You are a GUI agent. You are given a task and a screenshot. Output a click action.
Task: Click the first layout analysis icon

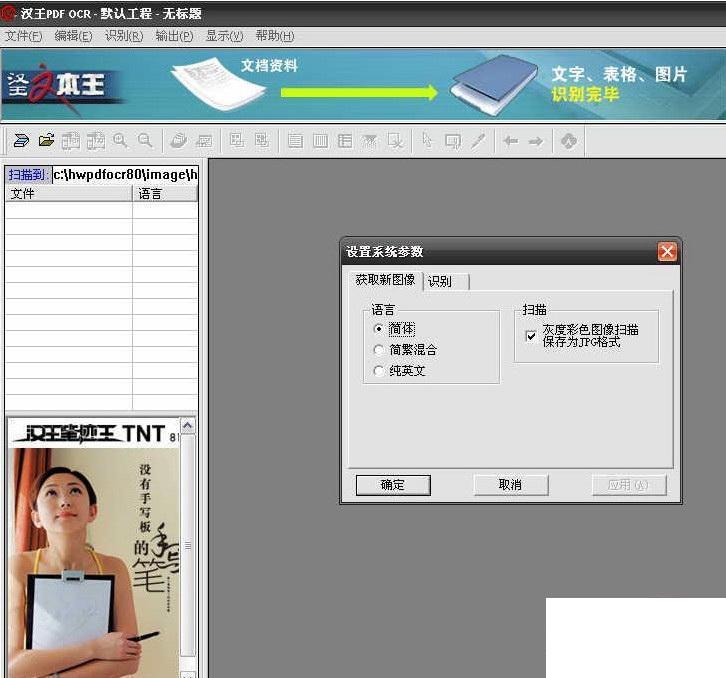pos(237,140)
